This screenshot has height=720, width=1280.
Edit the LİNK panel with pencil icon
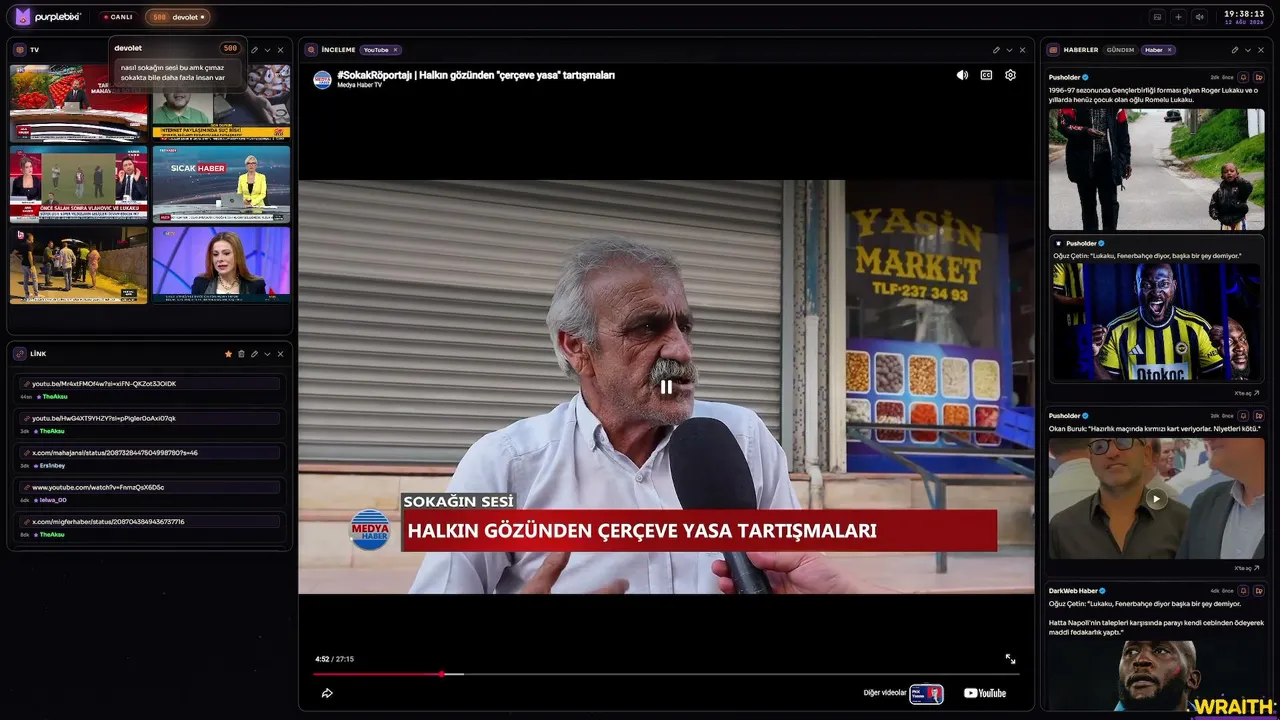(254, 354)
